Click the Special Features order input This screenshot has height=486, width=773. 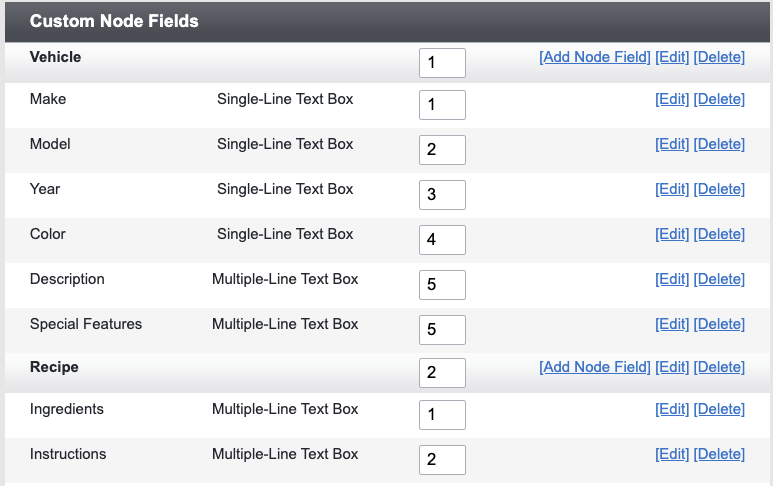(442, 330)
